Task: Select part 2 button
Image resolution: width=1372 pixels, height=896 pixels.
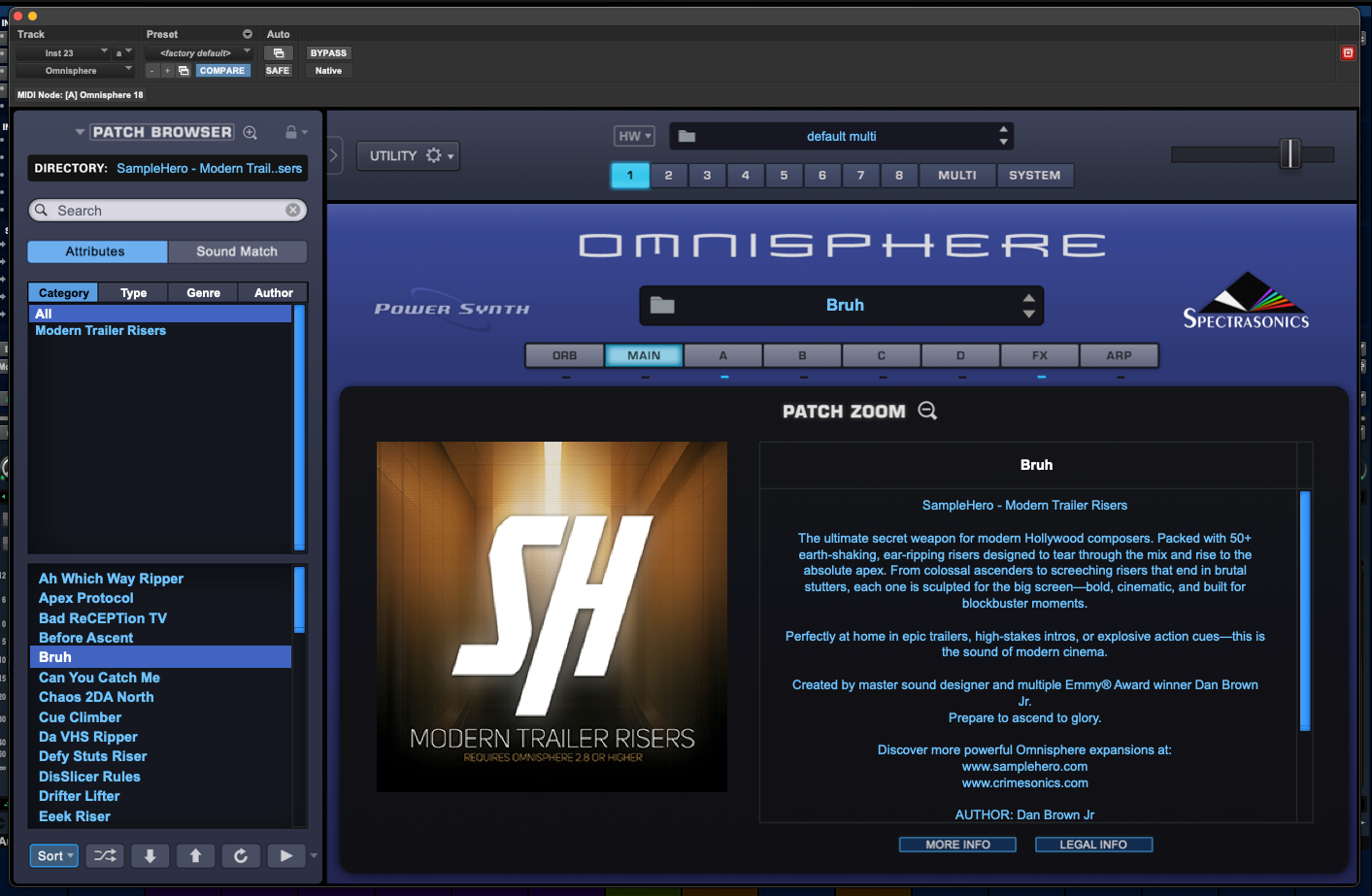Action: click(668, 176)
